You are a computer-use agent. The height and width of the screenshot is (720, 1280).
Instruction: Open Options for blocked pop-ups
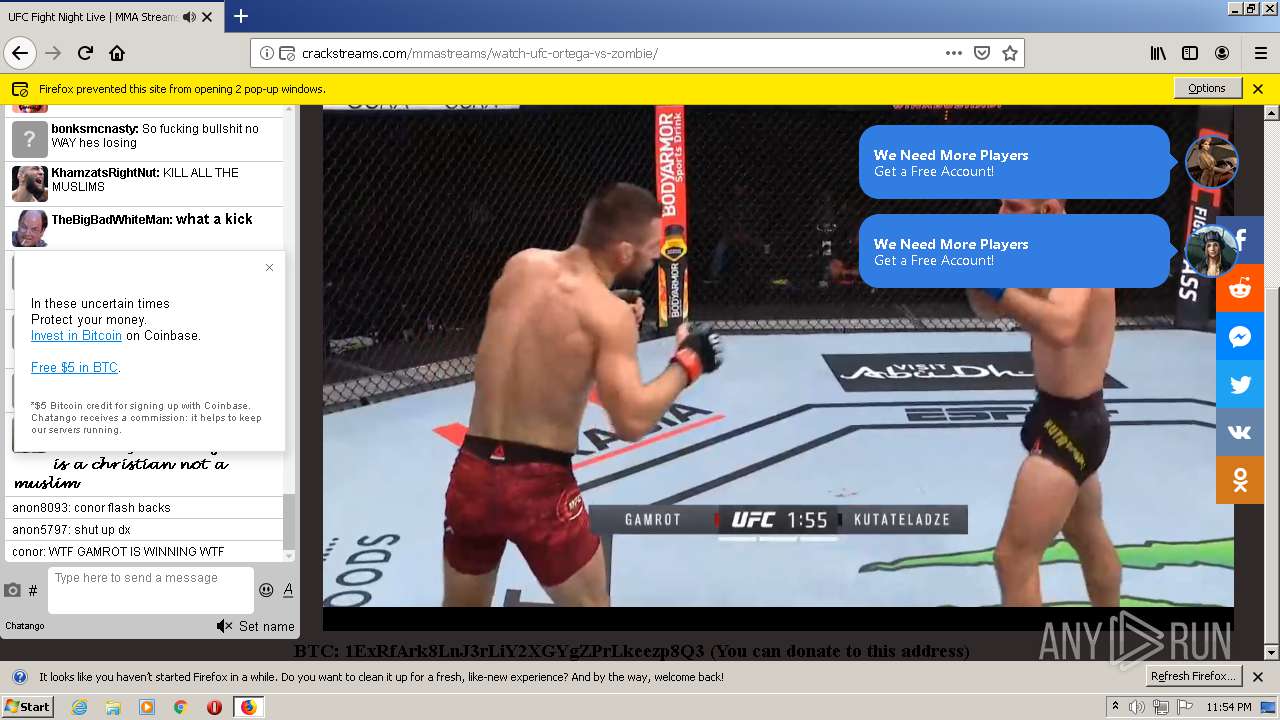(1207, 88)
